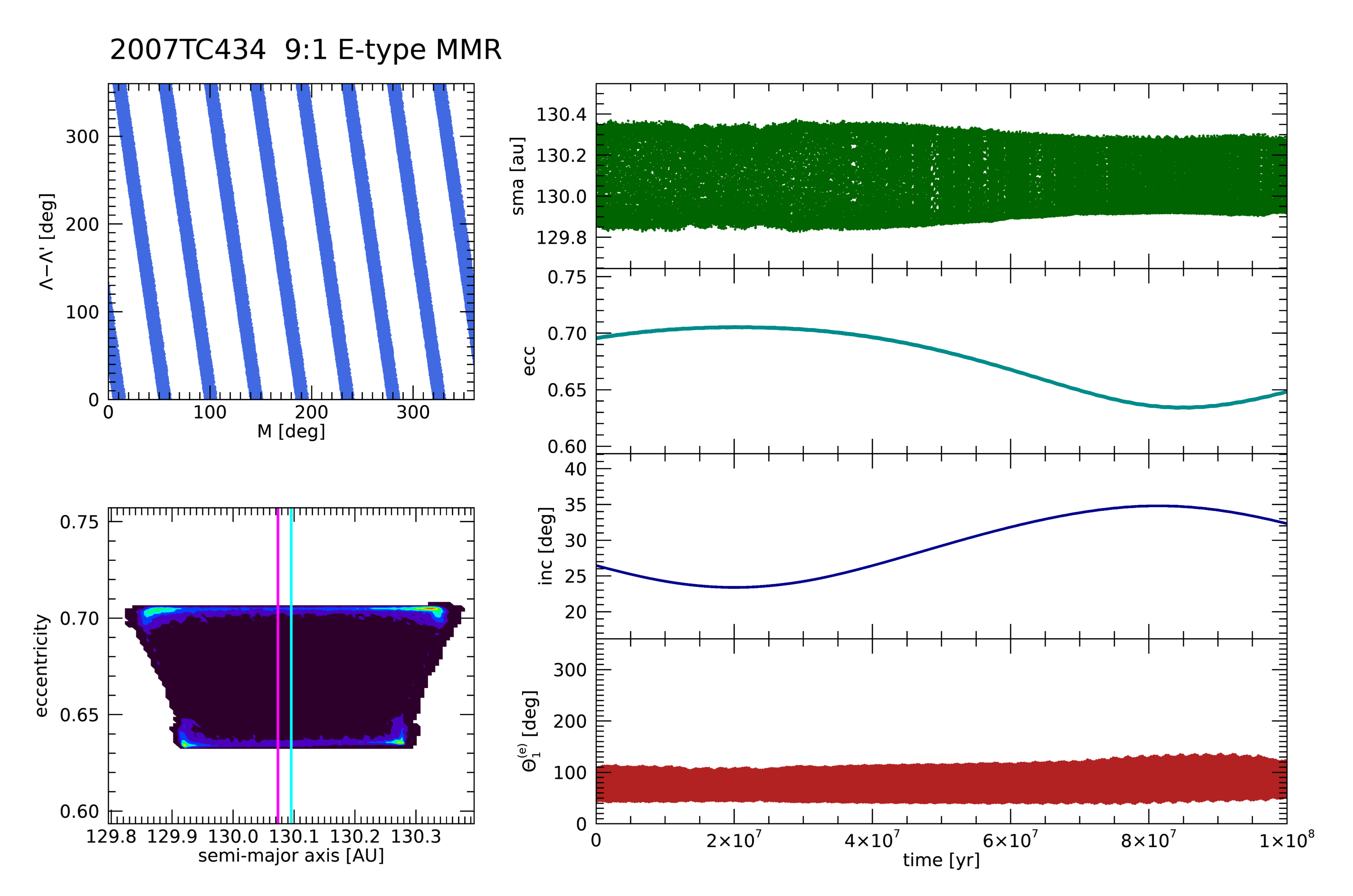This screenshot has height=896, width=1353.
Task: Click the plot title '2007TC434 9:1 E-type MMR'
Action: pos(305,50)
